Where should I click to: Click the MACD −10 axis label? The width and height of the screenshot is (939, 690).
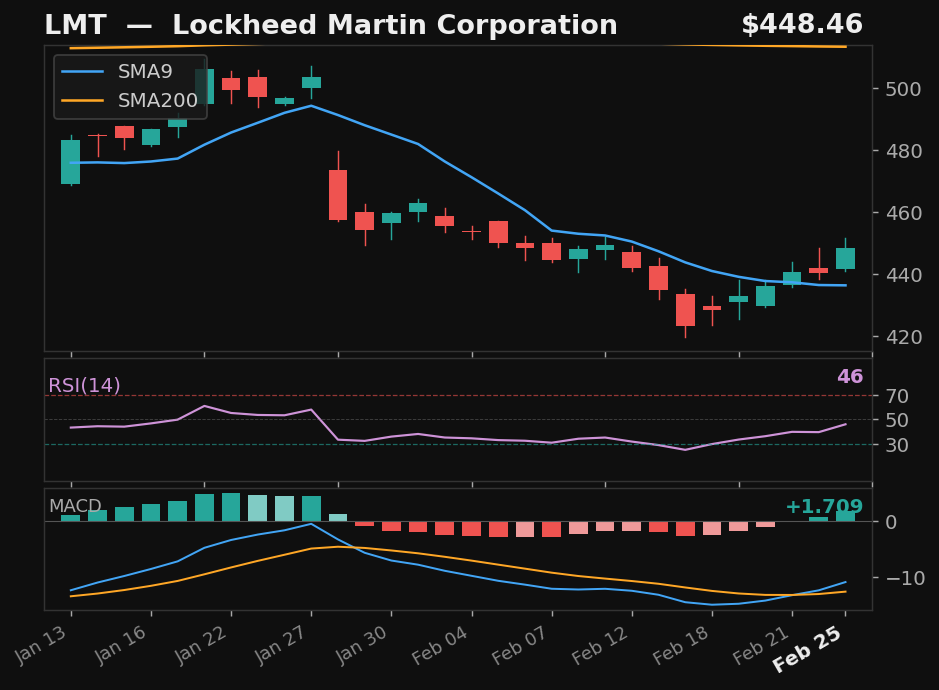905,578
